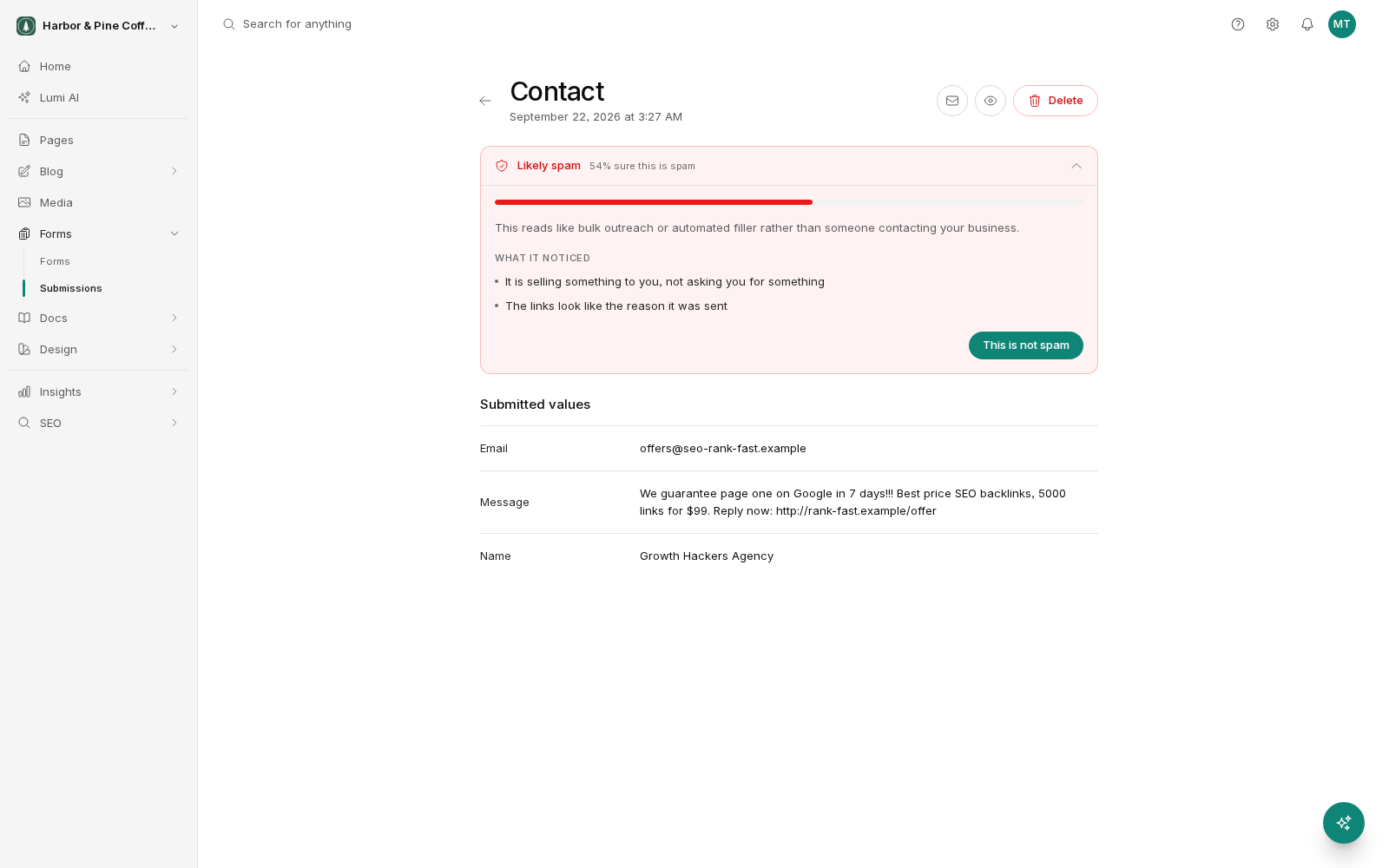Open the Blog section
The width and height of the screenshot is (1389, 868).
(98, 171)
